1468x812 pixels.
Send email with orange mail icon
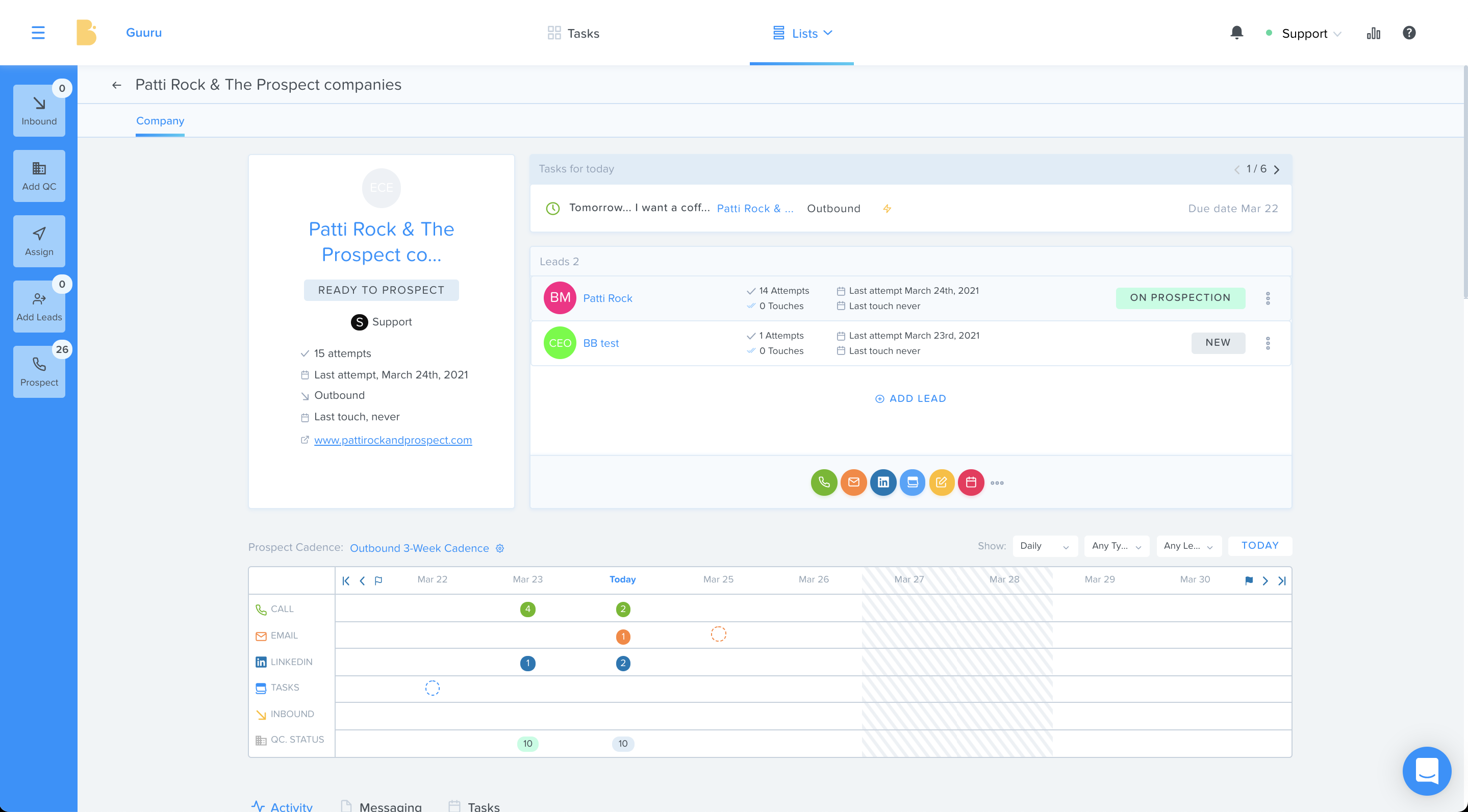[853, 482]
